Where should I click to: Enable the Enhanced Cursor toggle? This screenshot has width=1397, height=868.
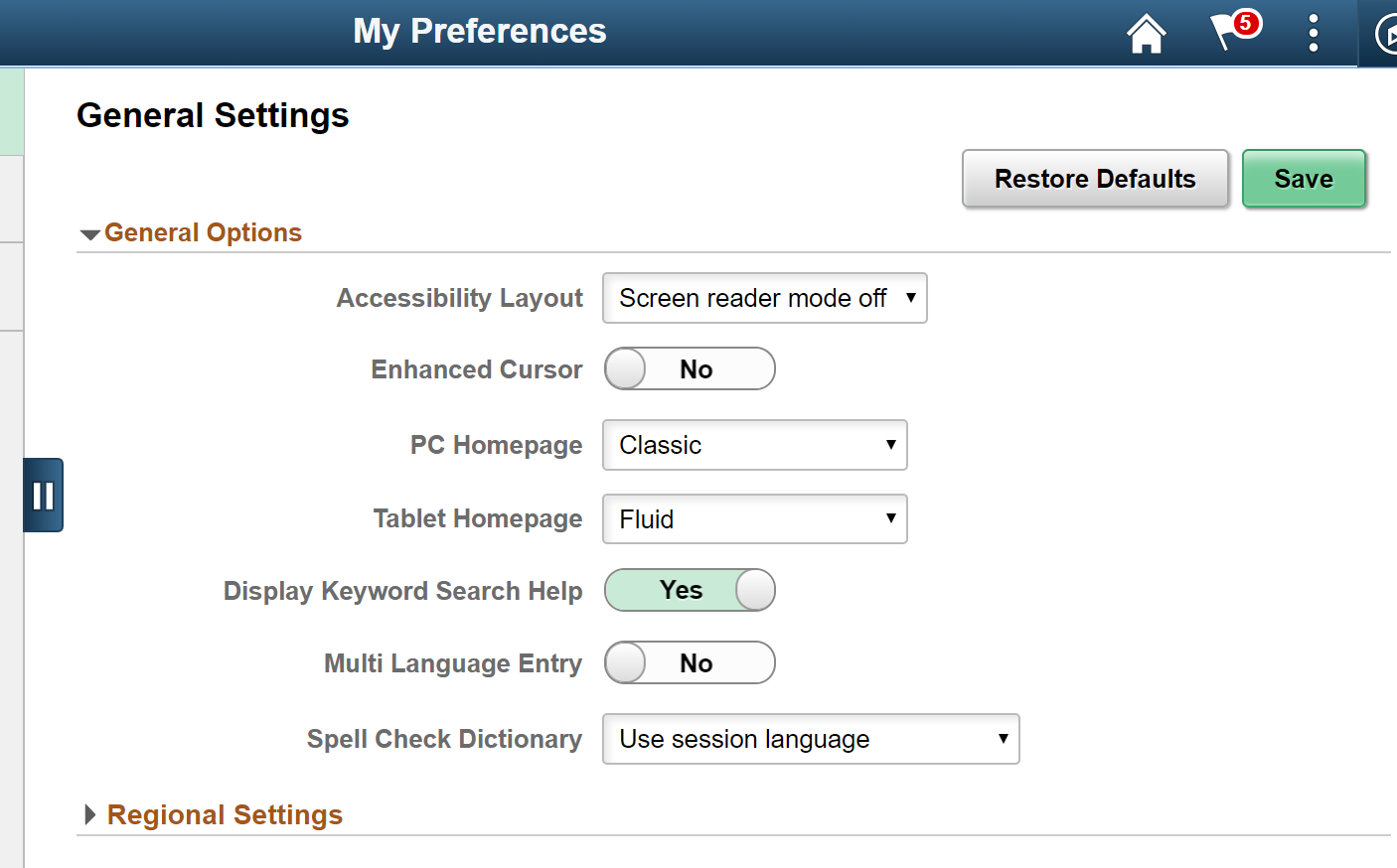coord(690,368)
